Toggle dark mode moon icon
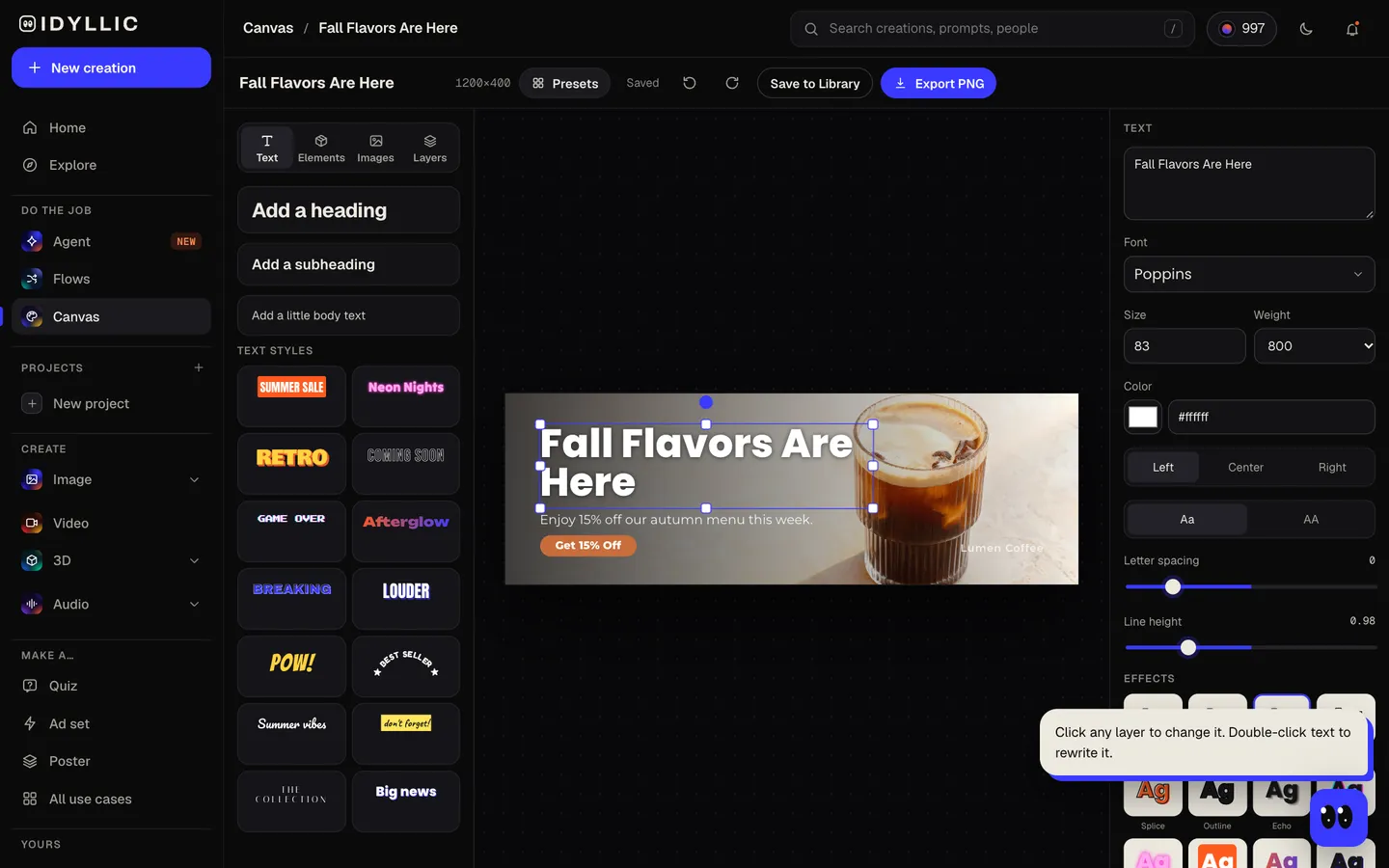The width and height of the screenshot is (1389, 868). point(1306,29)
